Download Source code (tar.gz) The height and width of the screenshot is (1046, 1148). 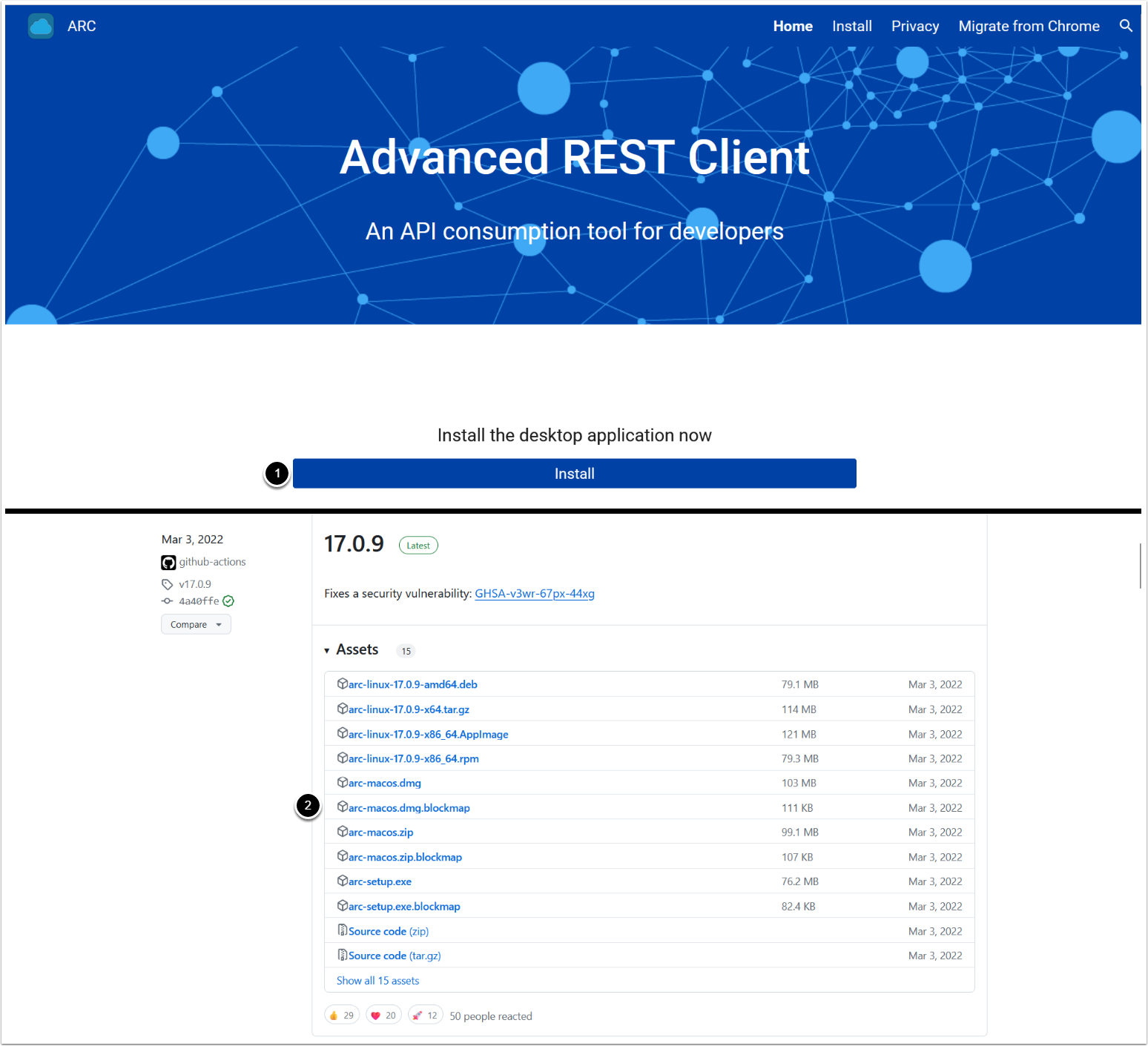click(x=395, y=956)
